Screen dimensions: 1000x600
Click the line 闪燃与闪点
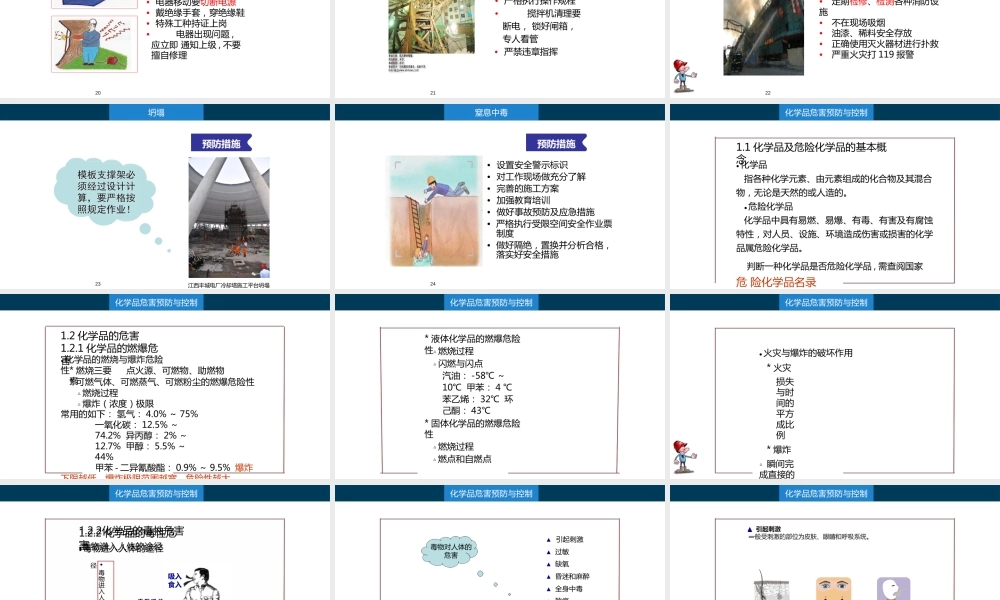460,363
